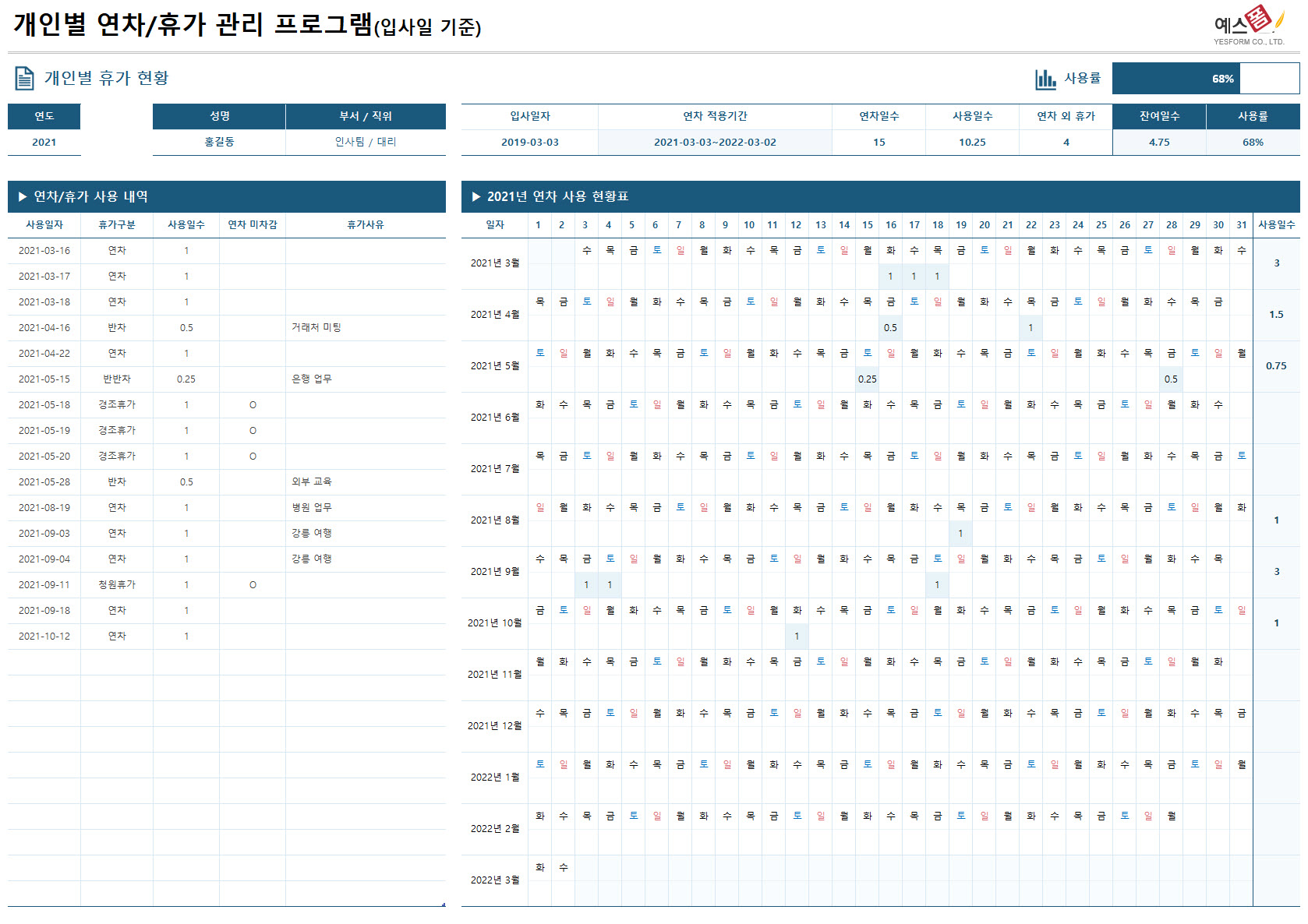Click day 16 column header
The image size is (1308, 924).
tap(891, 225)
